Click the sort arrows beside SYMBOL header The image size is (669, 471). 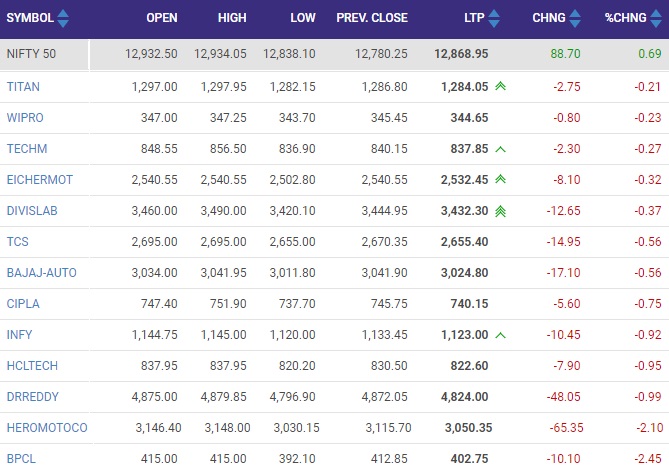tap(64, 18)
